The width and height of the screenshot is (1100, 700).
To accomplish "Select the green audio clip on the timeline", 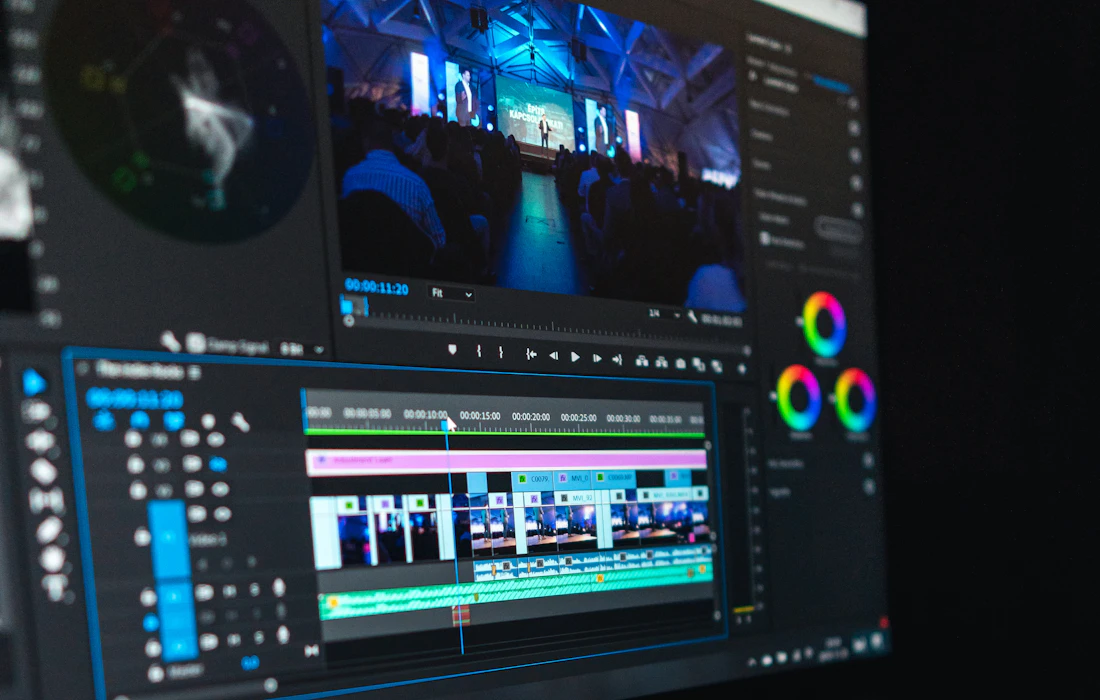I will pos(516,591).
